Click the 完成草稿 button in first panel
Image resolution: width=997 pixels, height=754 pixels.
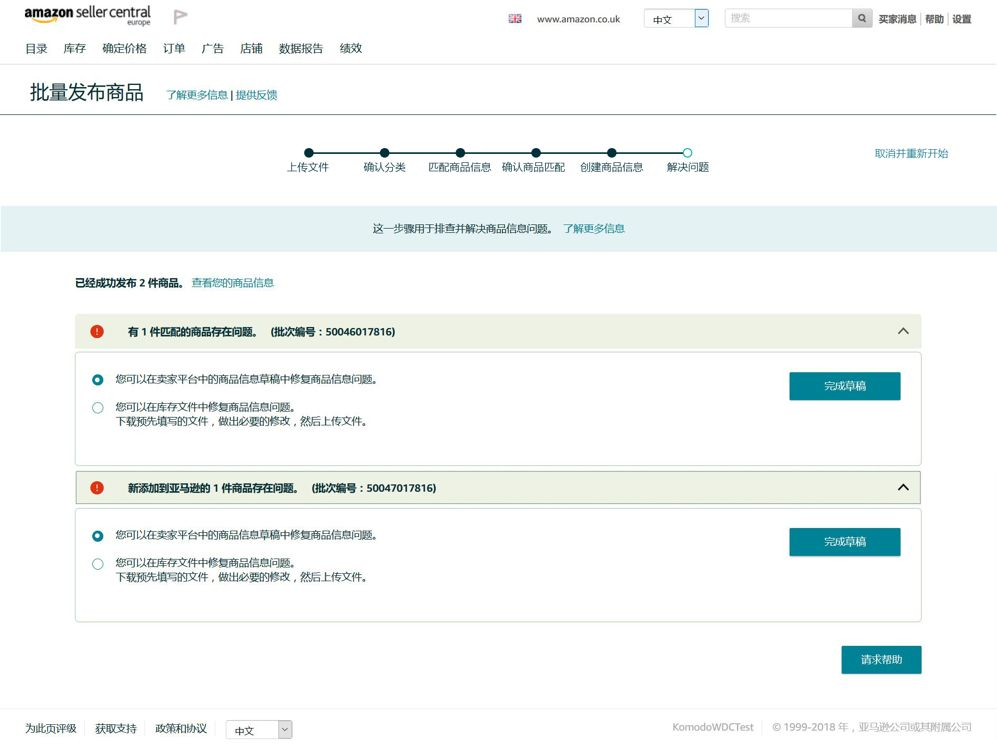click(x=845, y=385)
